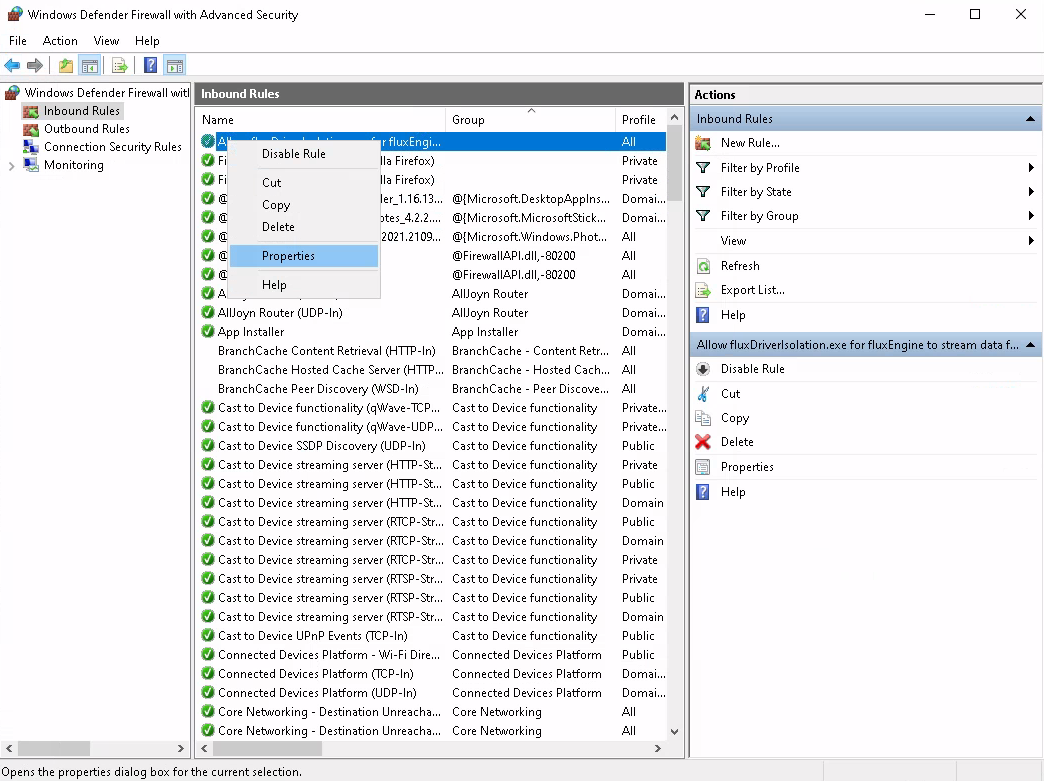Click Delete in Actions pane
This screenshot has height=781, width=1044.
737,441
